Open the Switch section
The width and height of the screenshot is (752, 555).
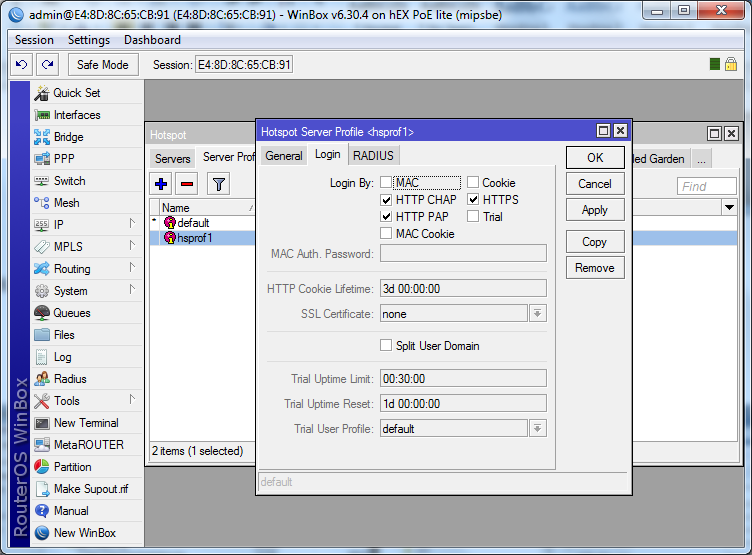pyautogui.click(x=87, y=181)
